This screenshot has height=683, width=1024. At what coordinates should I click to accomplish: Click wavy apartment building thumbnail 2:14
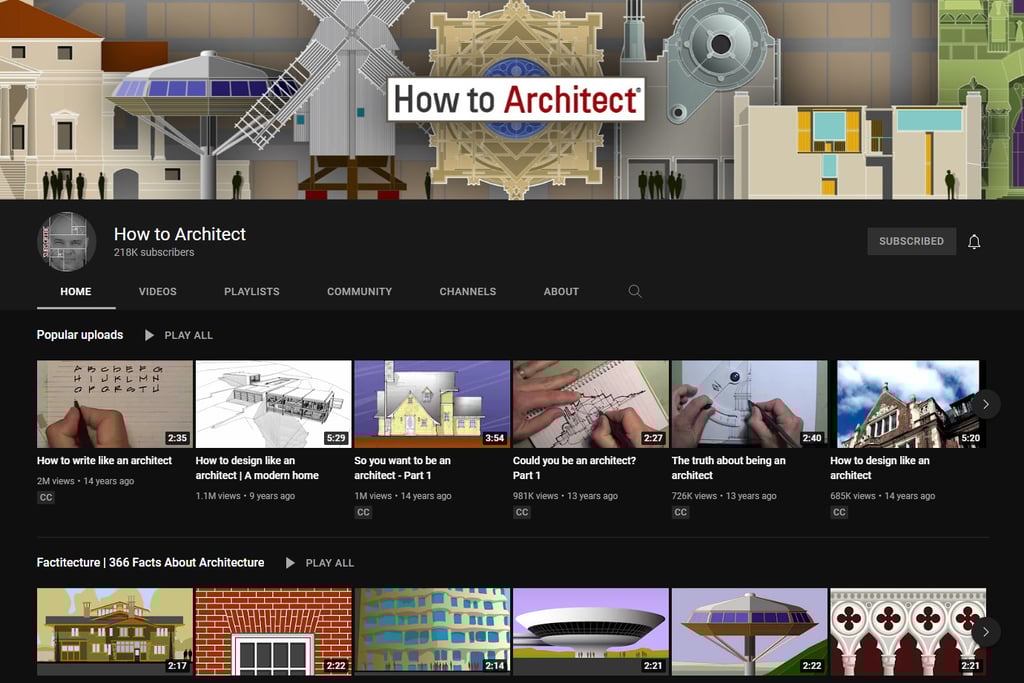coord(432,631)
